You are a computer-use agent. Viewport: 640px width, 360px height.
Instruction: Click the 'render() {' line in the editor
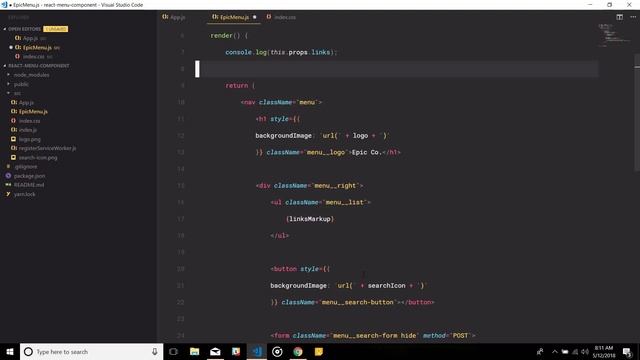229,36
